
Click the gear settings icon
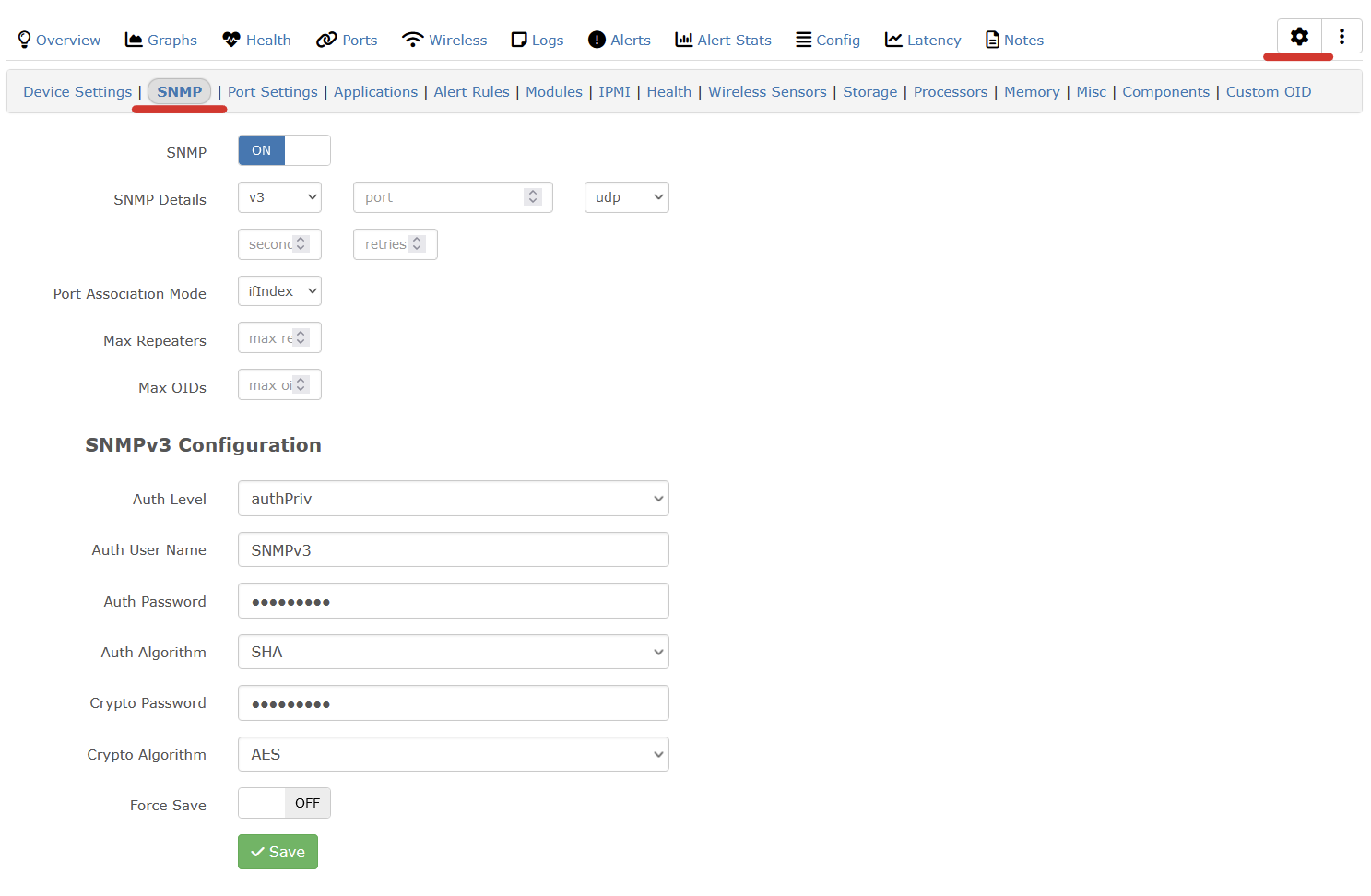1299,37
